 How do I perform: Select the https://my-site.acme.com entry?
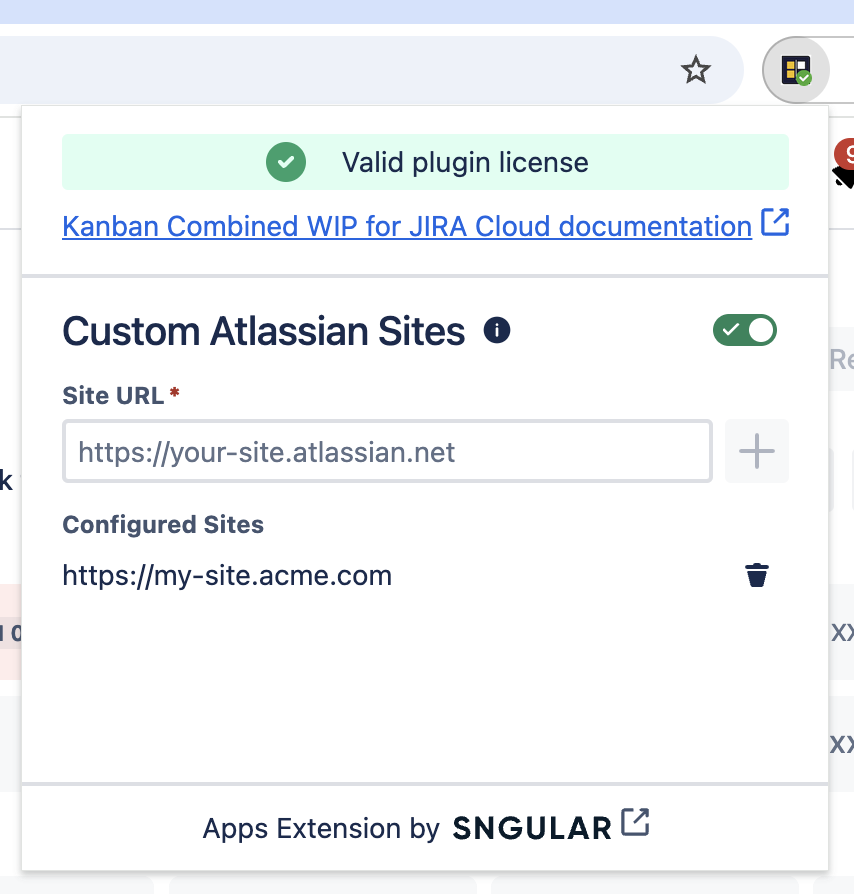[x=227, y=575]
